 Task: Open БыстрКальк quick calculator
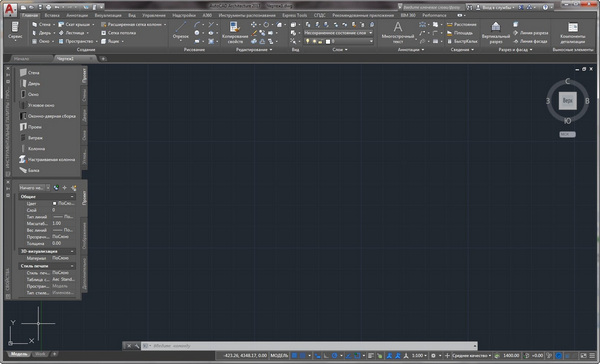click(x=462, y=41)
